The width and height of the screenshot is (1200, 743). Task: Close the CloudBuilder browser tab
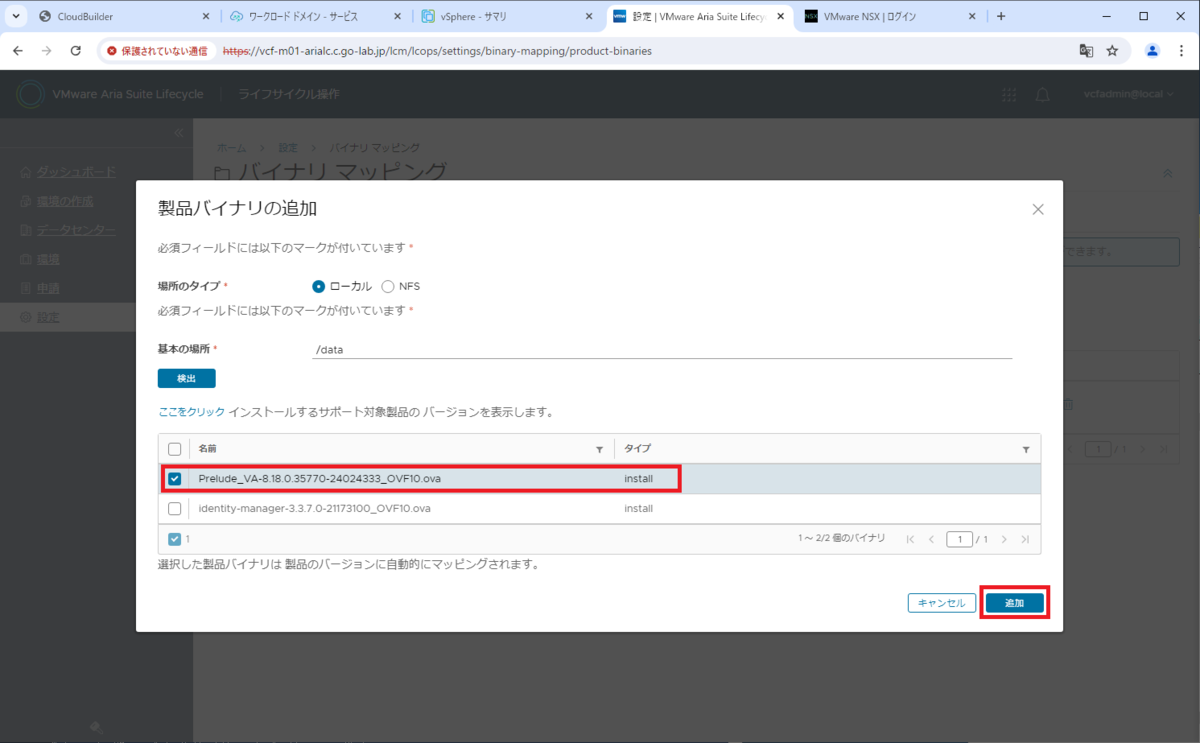tap(207, 17)
